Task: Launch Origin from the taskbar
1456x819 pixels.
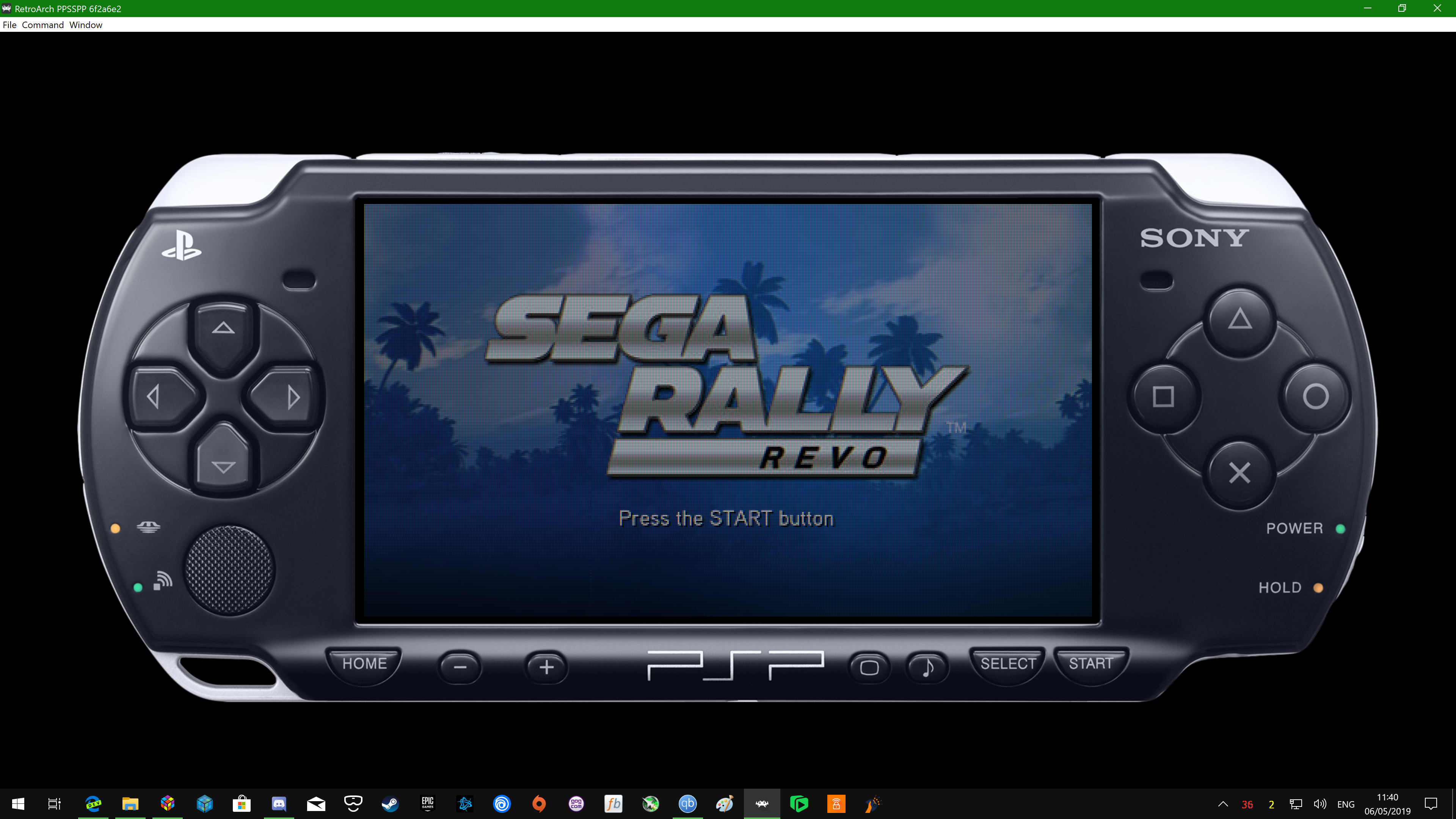Action: coord(539,804)
